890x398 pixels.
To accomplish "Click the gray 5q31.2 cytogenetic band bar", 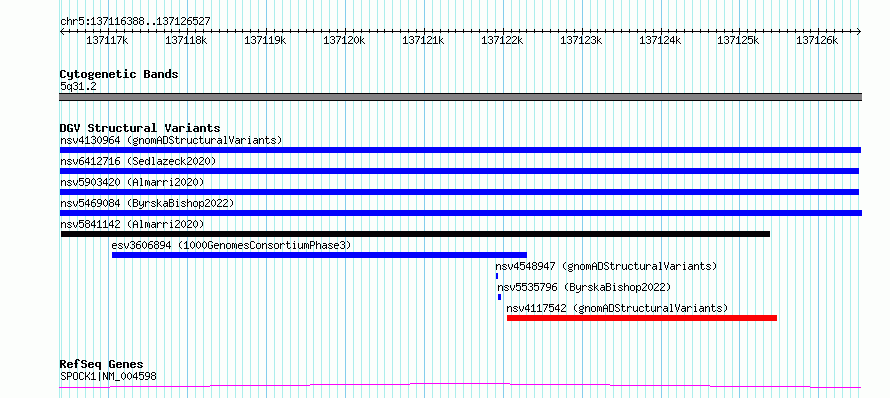I will (460, 97).
